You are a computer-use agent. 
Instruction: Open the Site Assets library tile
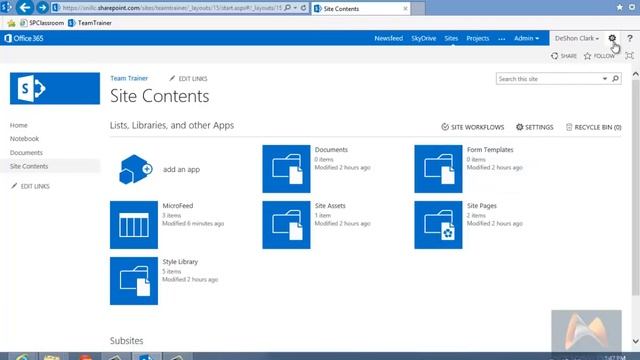[x=286, y=225]
